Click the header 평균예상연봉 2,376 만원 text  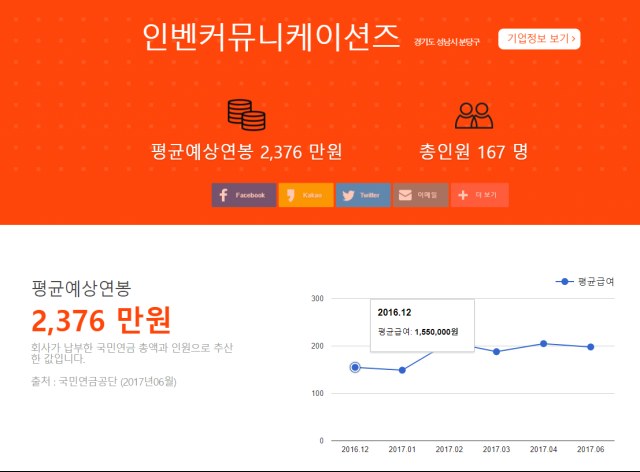[x=246, y=152]
